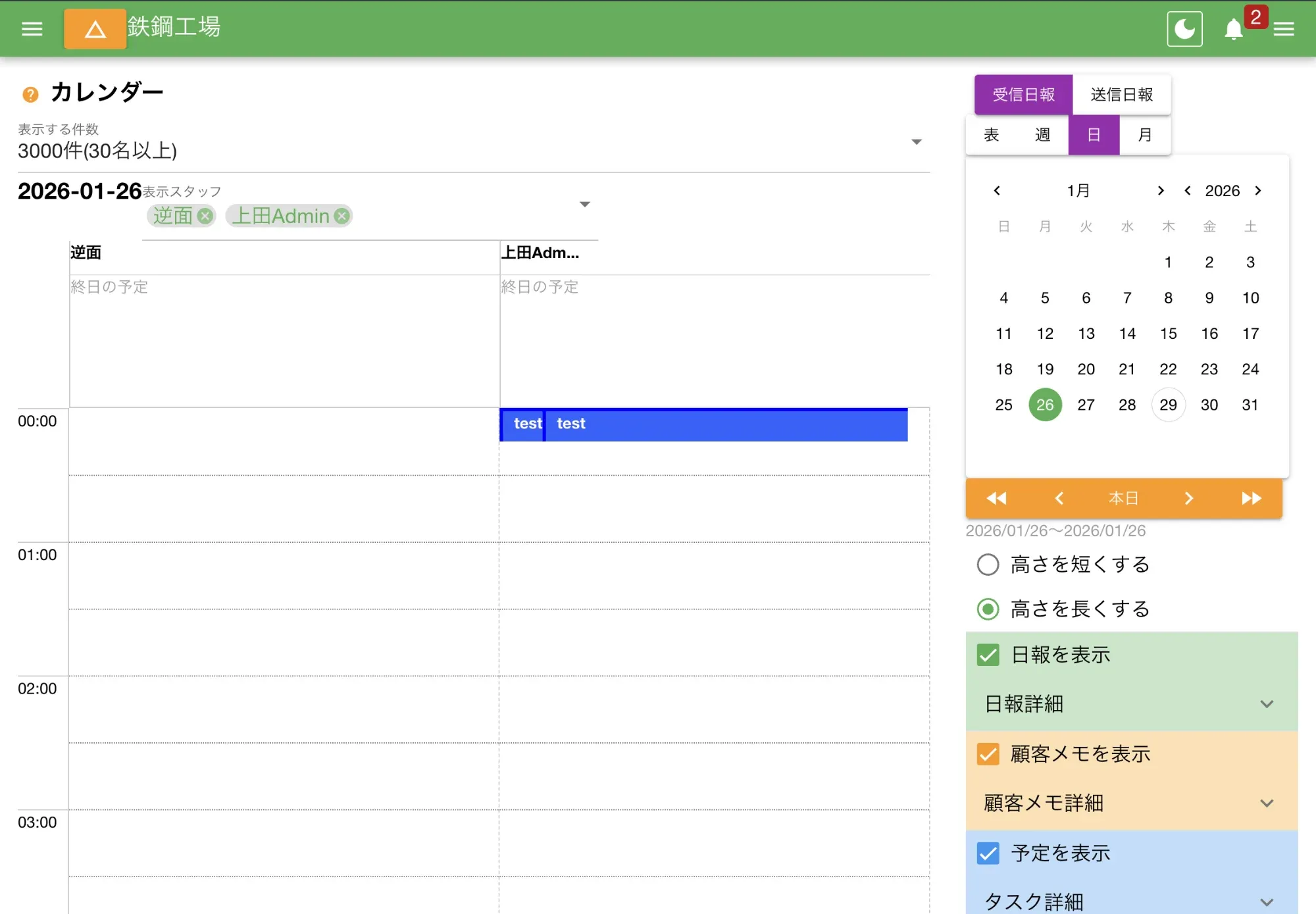
Task: Open the left hamburger navigation menu
Action: (32, 29)
